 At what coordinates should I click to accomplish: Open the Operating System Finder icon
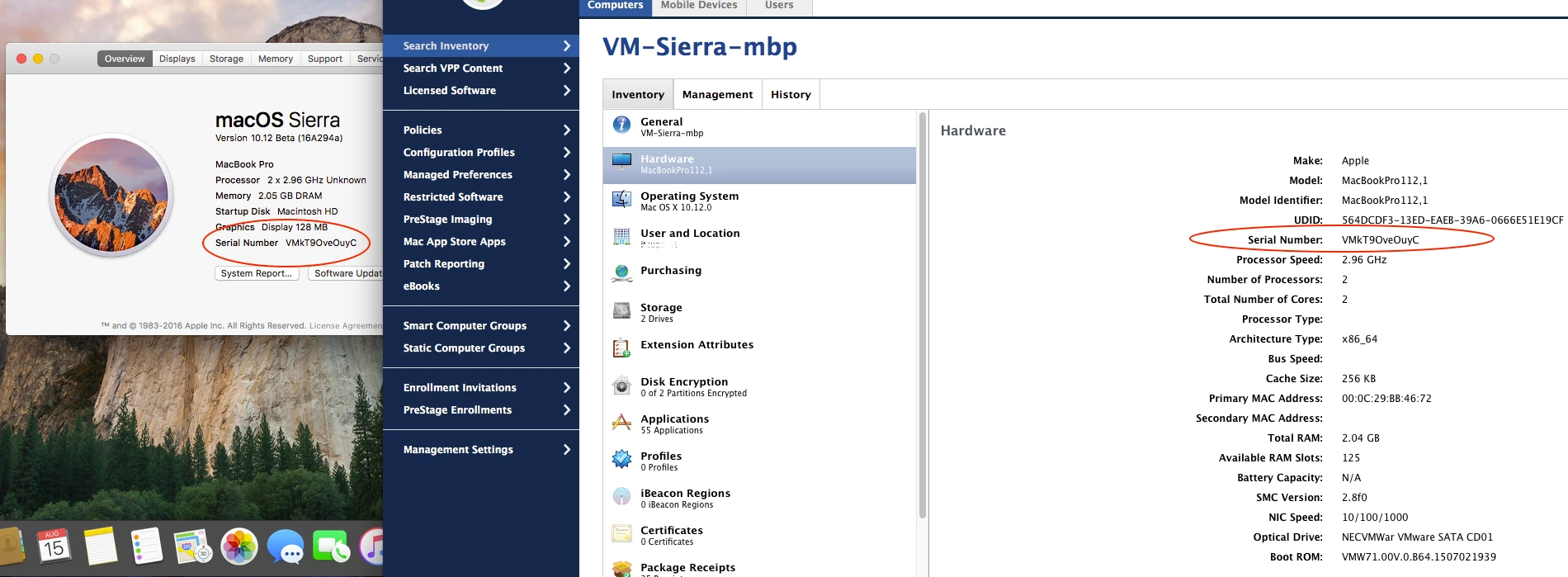(621, 199)
